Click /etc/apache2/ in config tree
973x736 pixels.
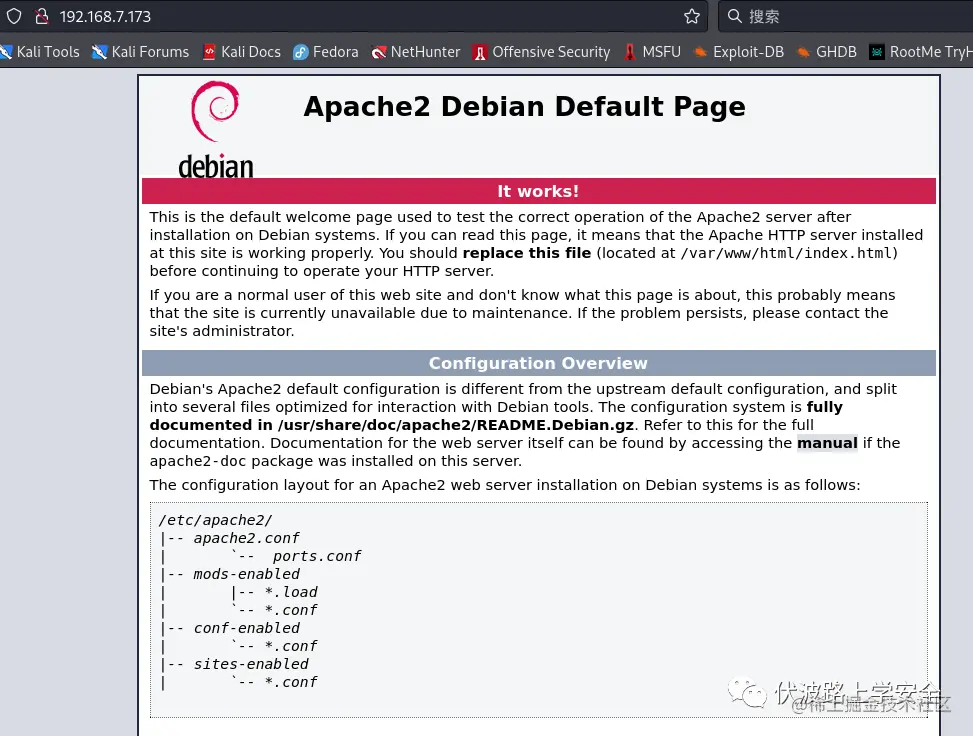point(215,520)
